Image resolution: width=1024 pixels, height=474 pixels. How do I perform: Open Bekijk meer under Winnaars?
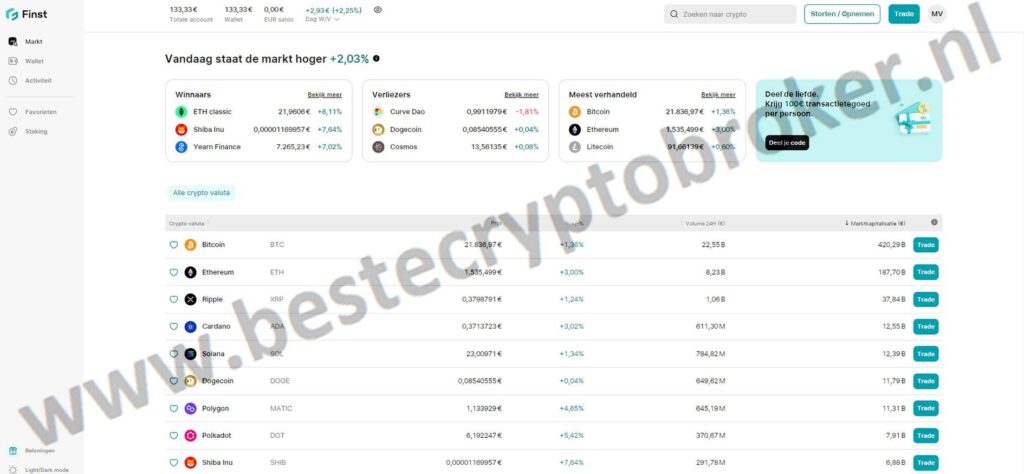pyautogui.click(x=325, y=95)
